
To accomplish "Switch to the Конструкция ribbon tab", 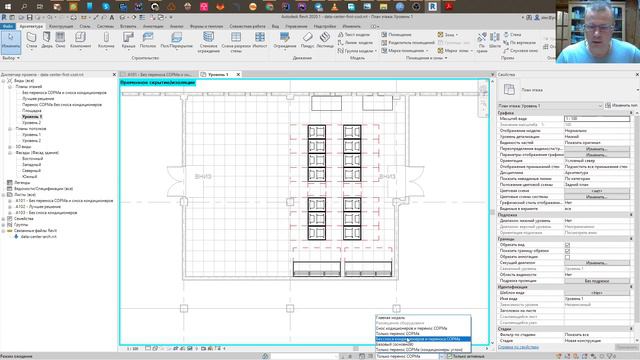I will click(61, 26).
